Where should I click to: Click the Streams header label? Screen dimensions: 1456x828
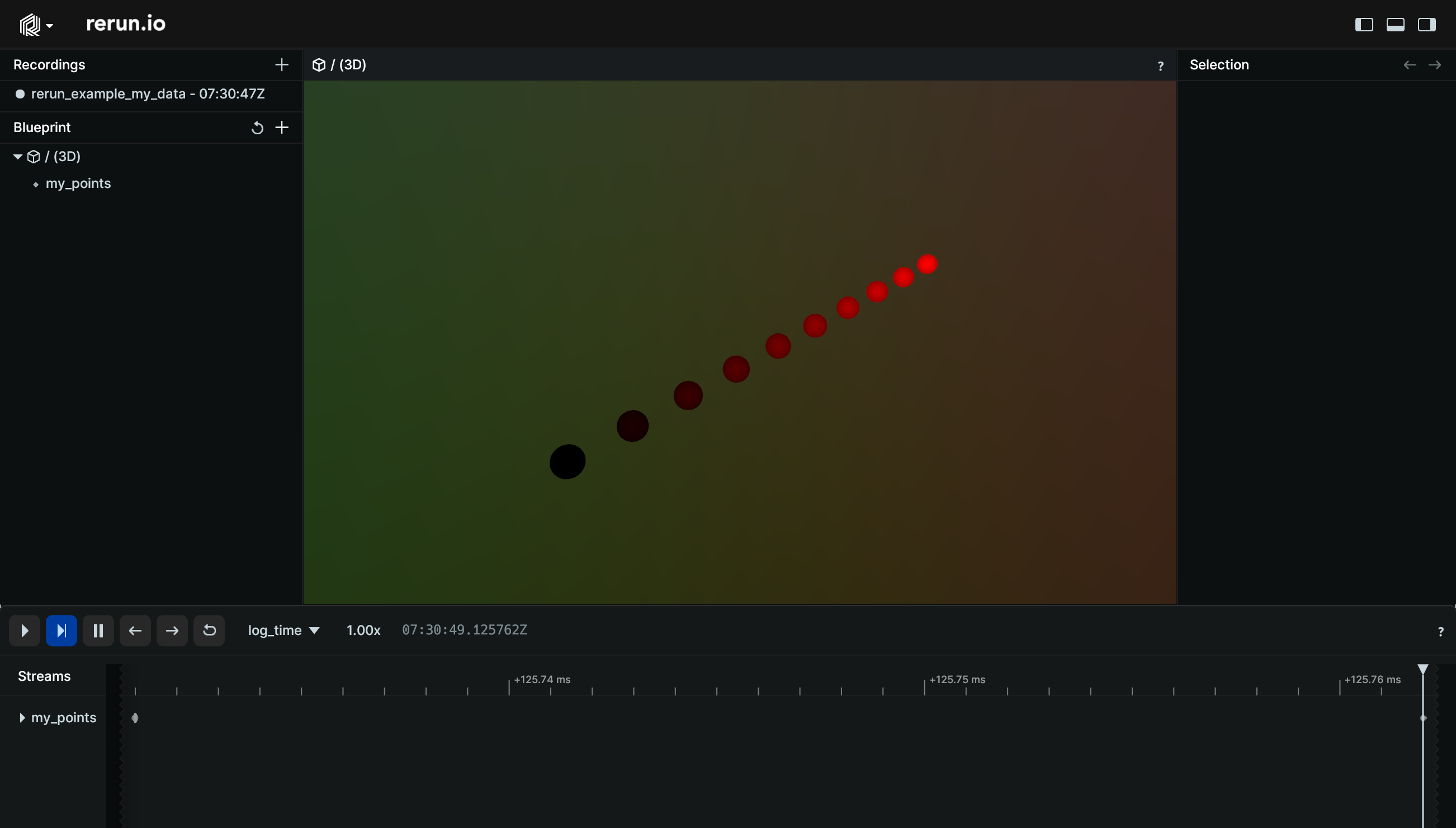tap(44, 676)
